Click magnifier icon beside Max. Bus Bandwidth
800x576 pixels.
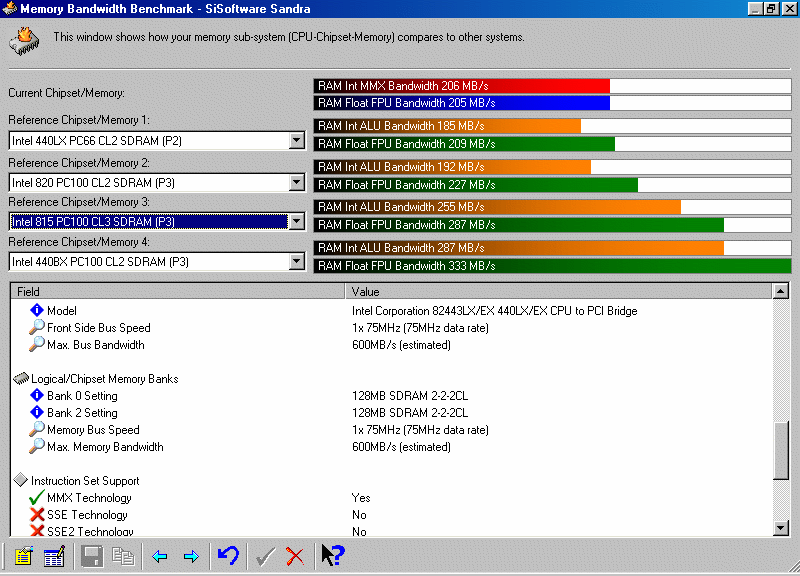[x=37, y=344]
